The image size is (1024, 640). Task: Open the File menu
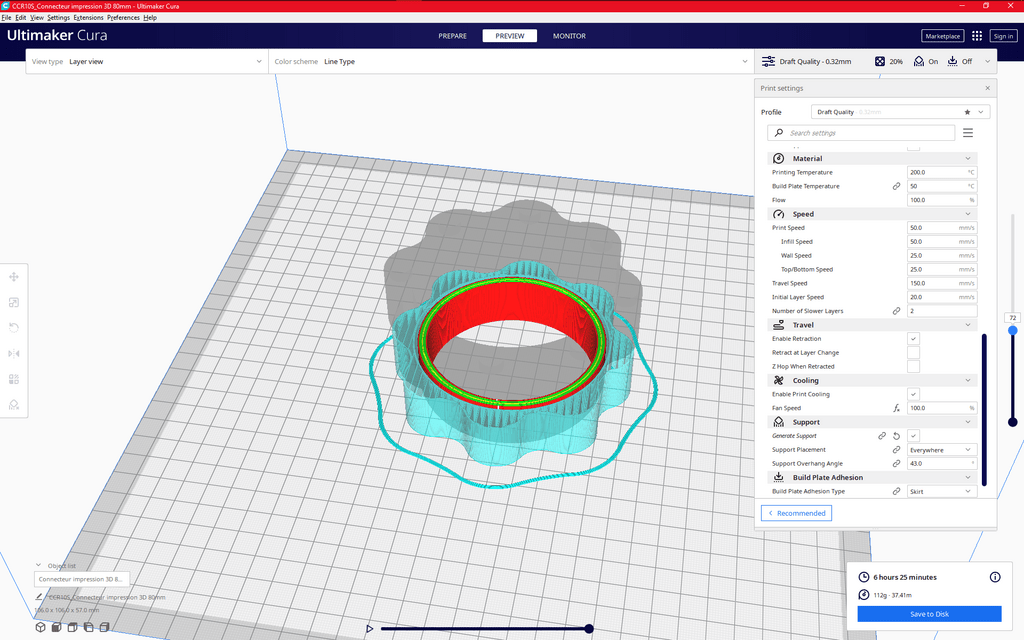pos(7,18)
